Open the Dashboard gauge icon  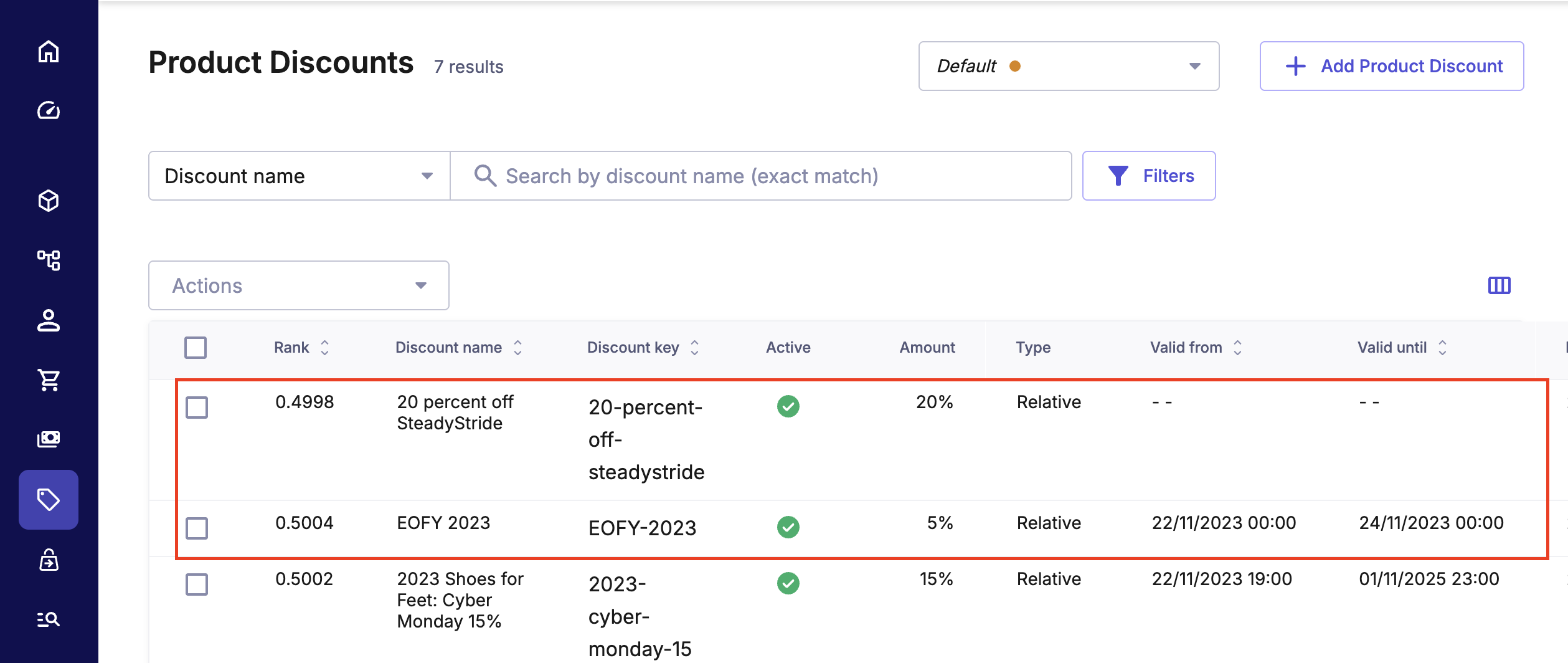point(49,110)
